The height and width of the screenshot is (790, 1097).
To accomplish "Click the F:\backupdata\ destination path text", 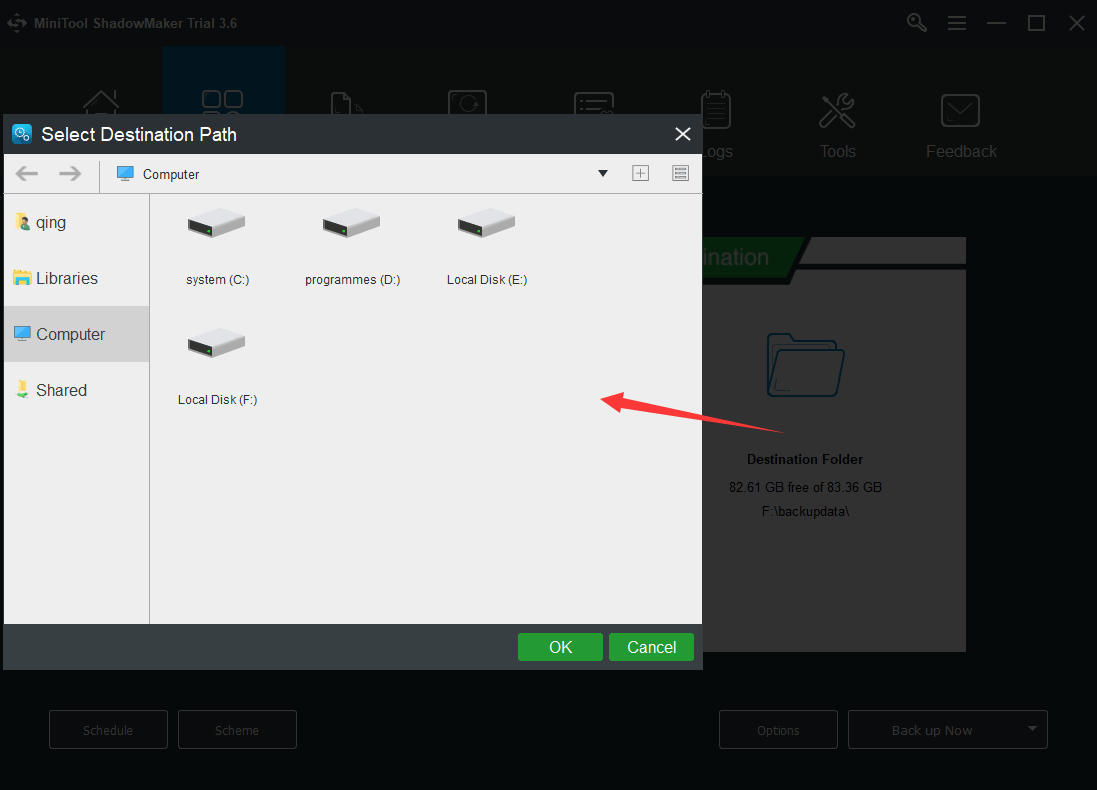I will pos(805,512).
